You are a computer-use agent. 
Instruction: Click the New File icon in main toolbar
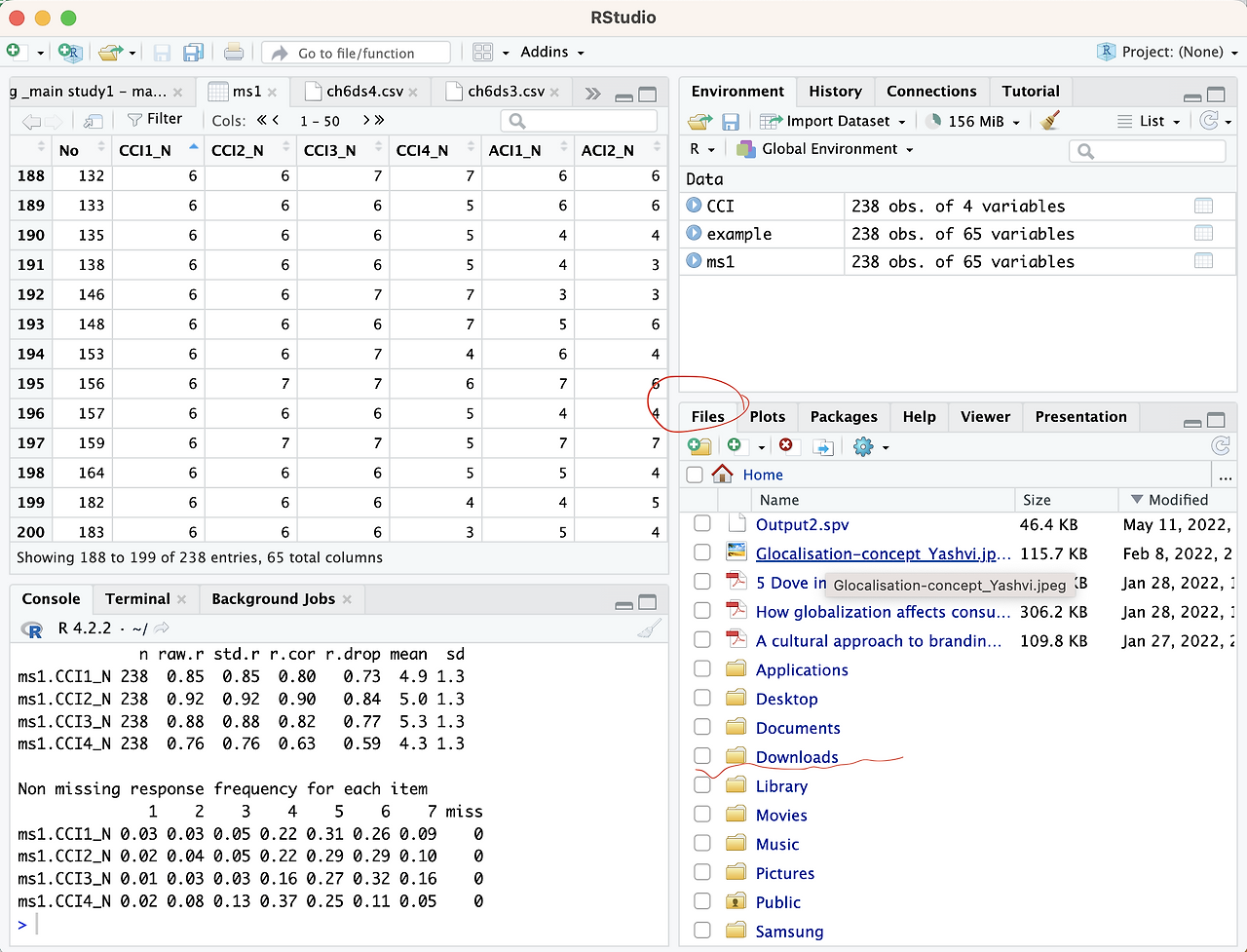(x=14, y=52)
